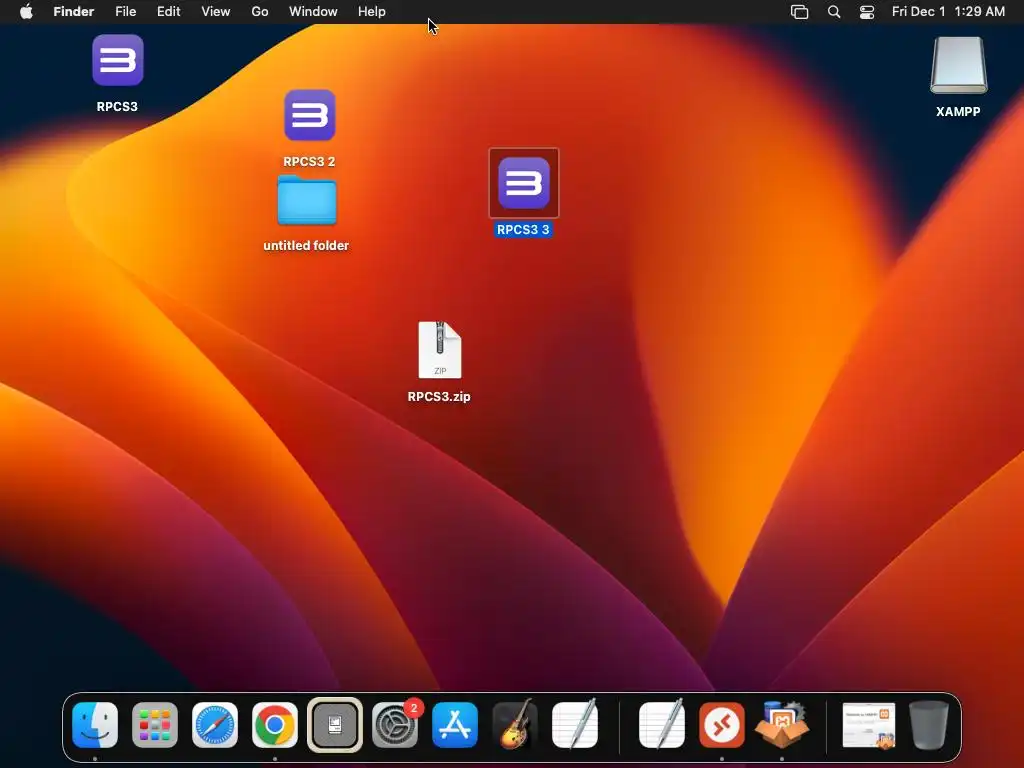The image size is (1024, 768).
Task: Click the "RPCS3 2" name label
Action: (309, 161)
